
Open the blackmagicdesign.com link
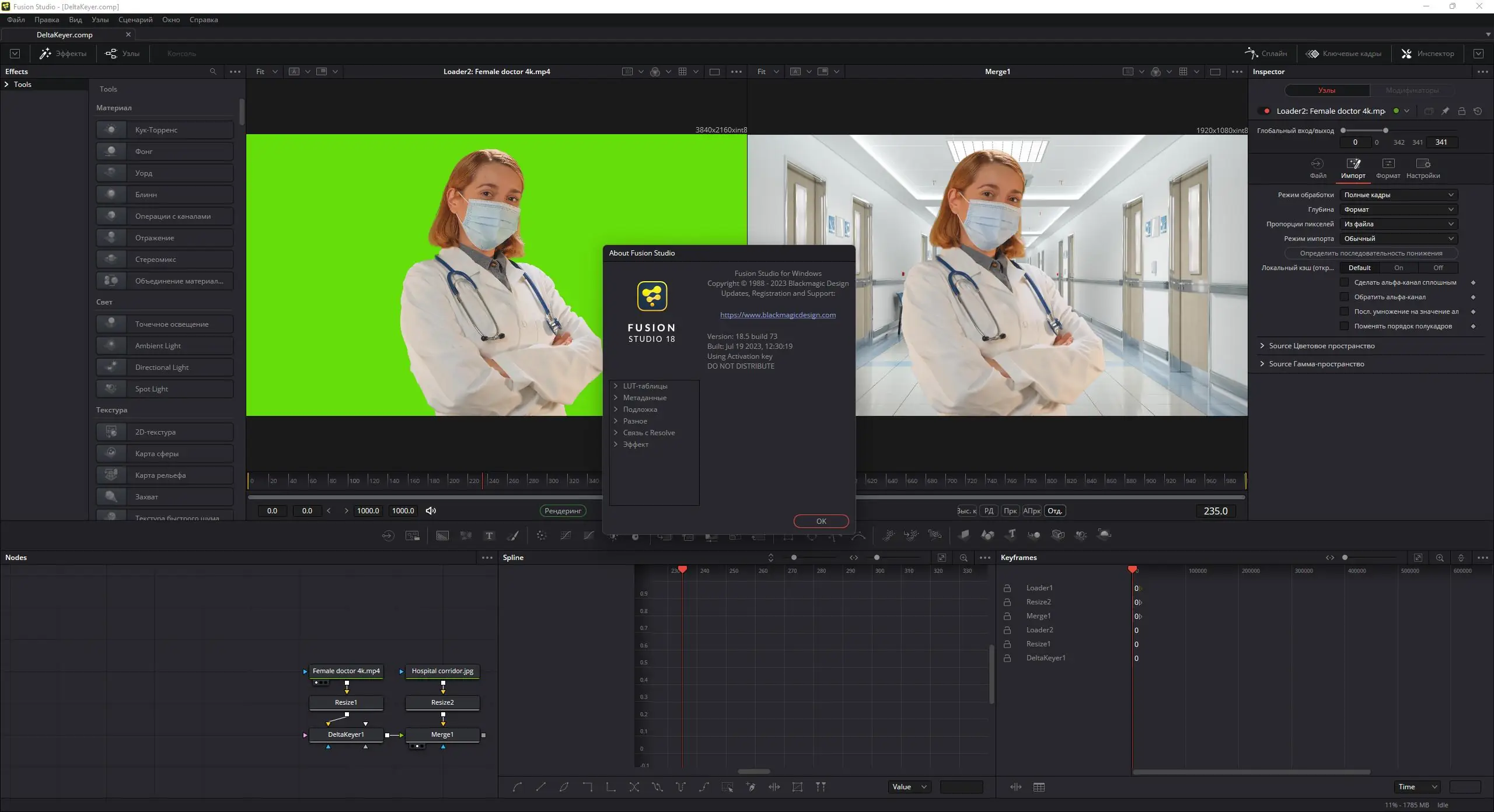(x=777, y=315)
